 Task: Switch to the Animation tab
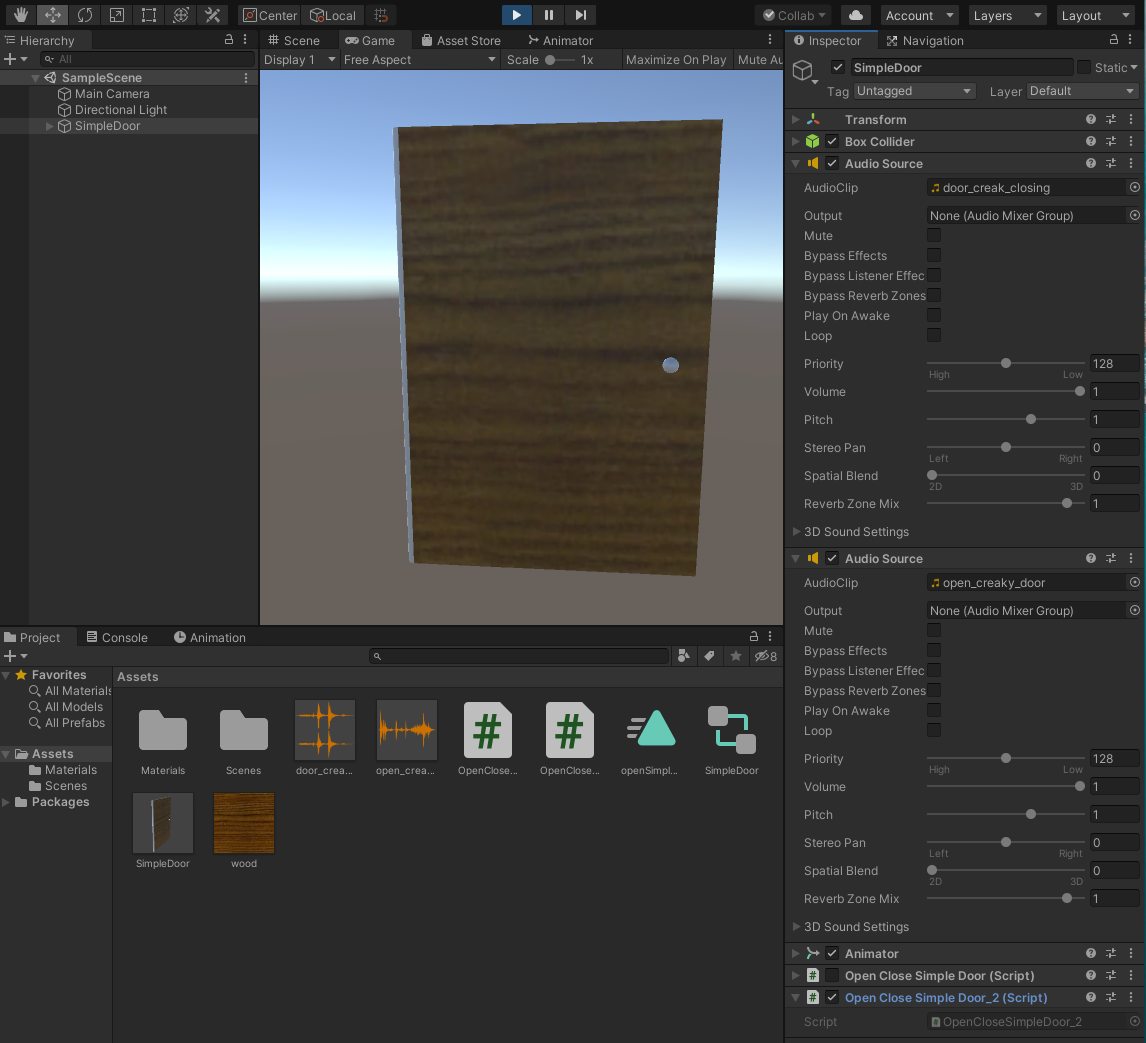[210, 637]
